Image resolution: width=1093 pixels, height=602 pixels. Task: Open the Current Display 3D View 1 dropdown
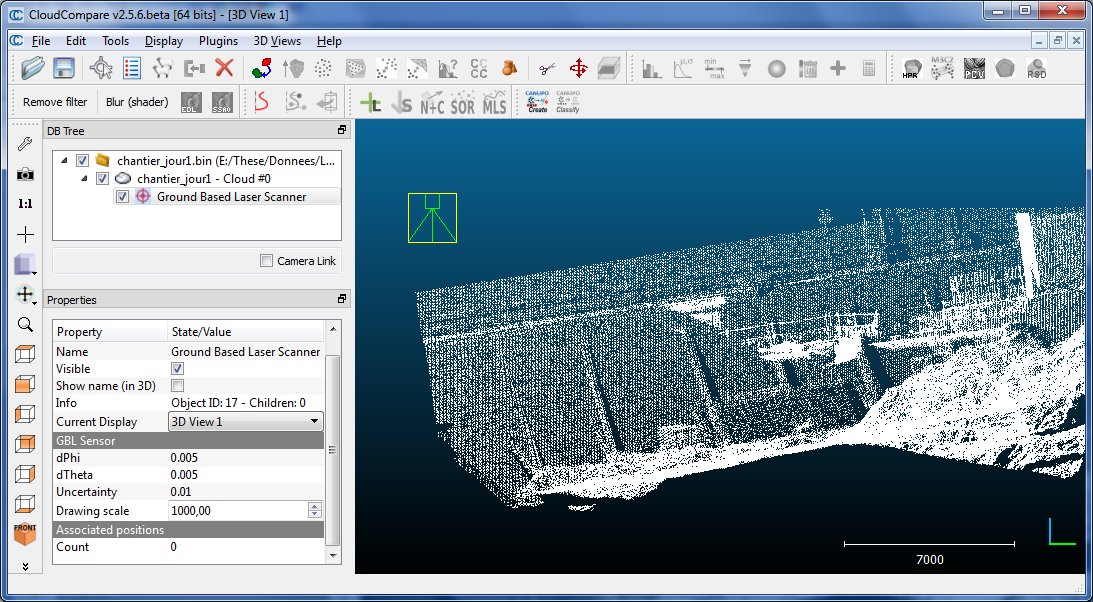[246, 422]
